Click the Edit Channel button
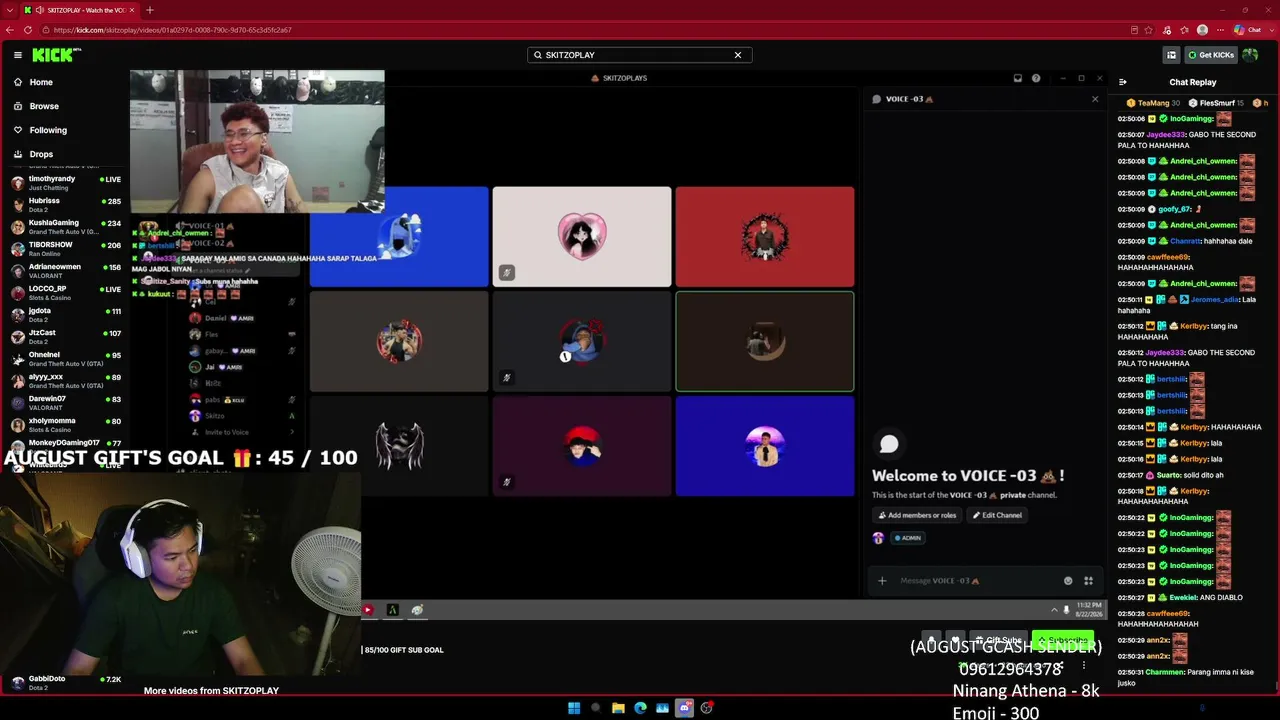1280x720 pixels. tap(997, 515)
